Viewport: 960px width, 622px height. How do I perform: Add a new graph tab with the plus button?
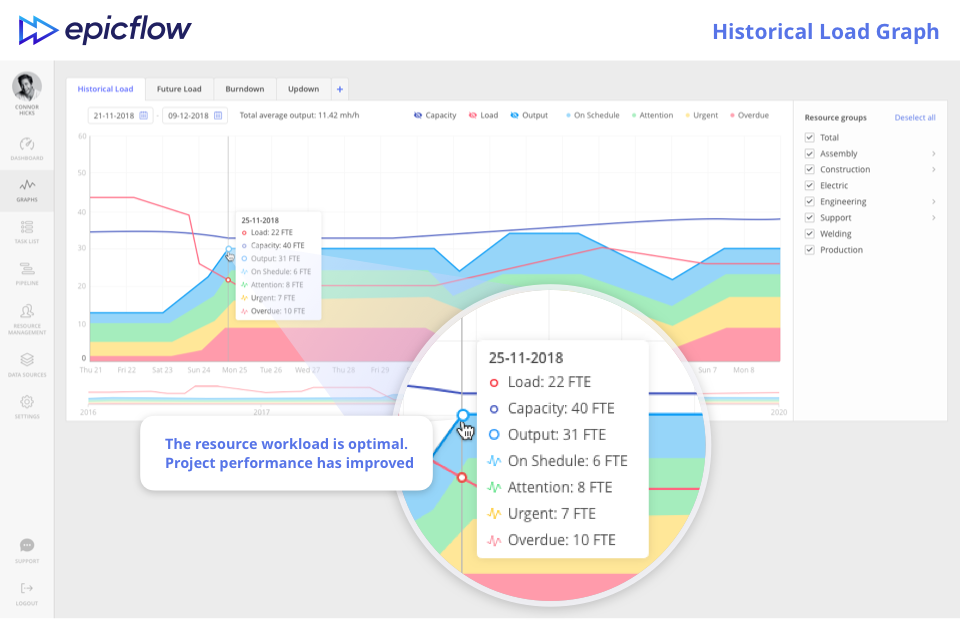(x=340, y=88)
